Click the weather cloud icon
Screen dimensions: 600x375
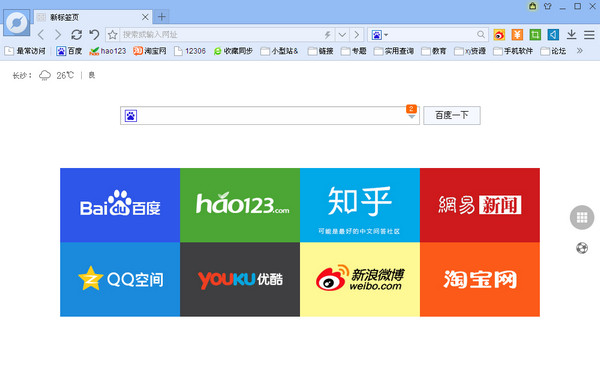[45, 75]
